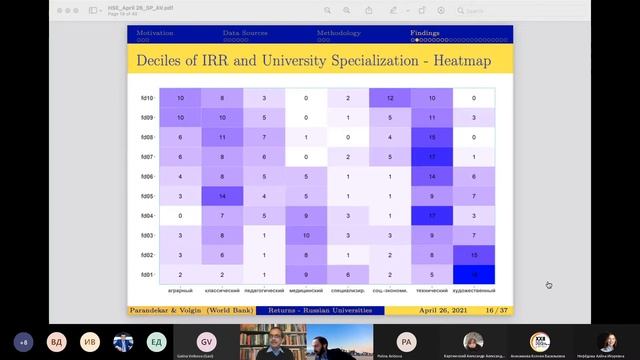Click the 'классический' column label
Viewport: 640px width, 360px height.
tap(222, 291)
